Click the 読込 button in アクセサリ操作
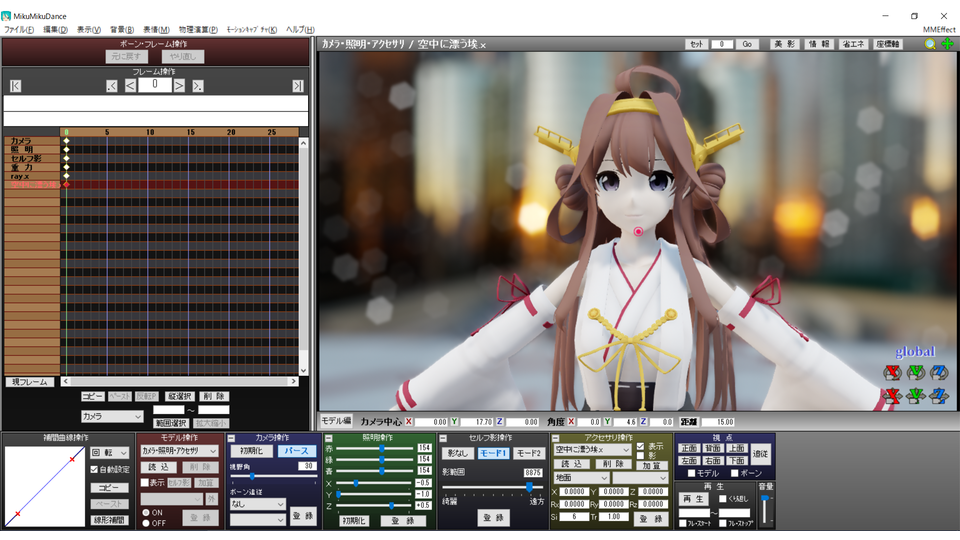The image size is (960, 540). pos(572,464)
